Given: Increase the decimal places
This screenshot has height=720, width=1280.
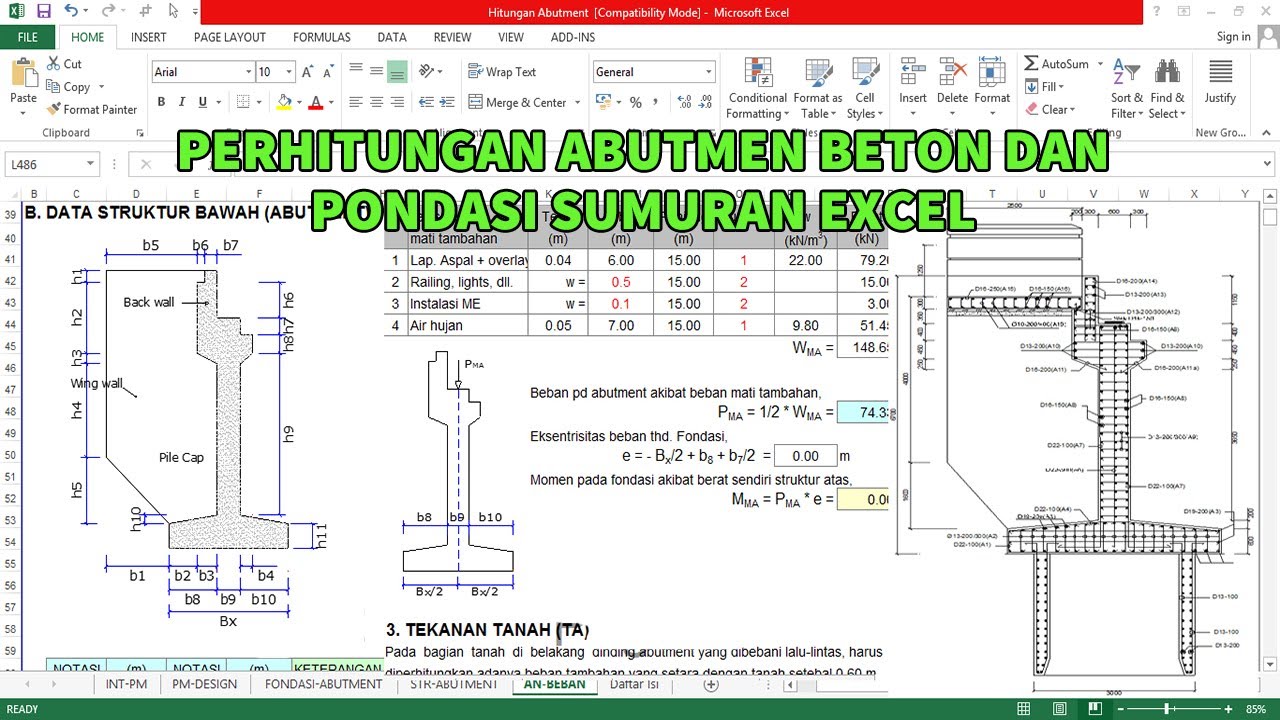Looking at the screenshot, I should (684, 102).
